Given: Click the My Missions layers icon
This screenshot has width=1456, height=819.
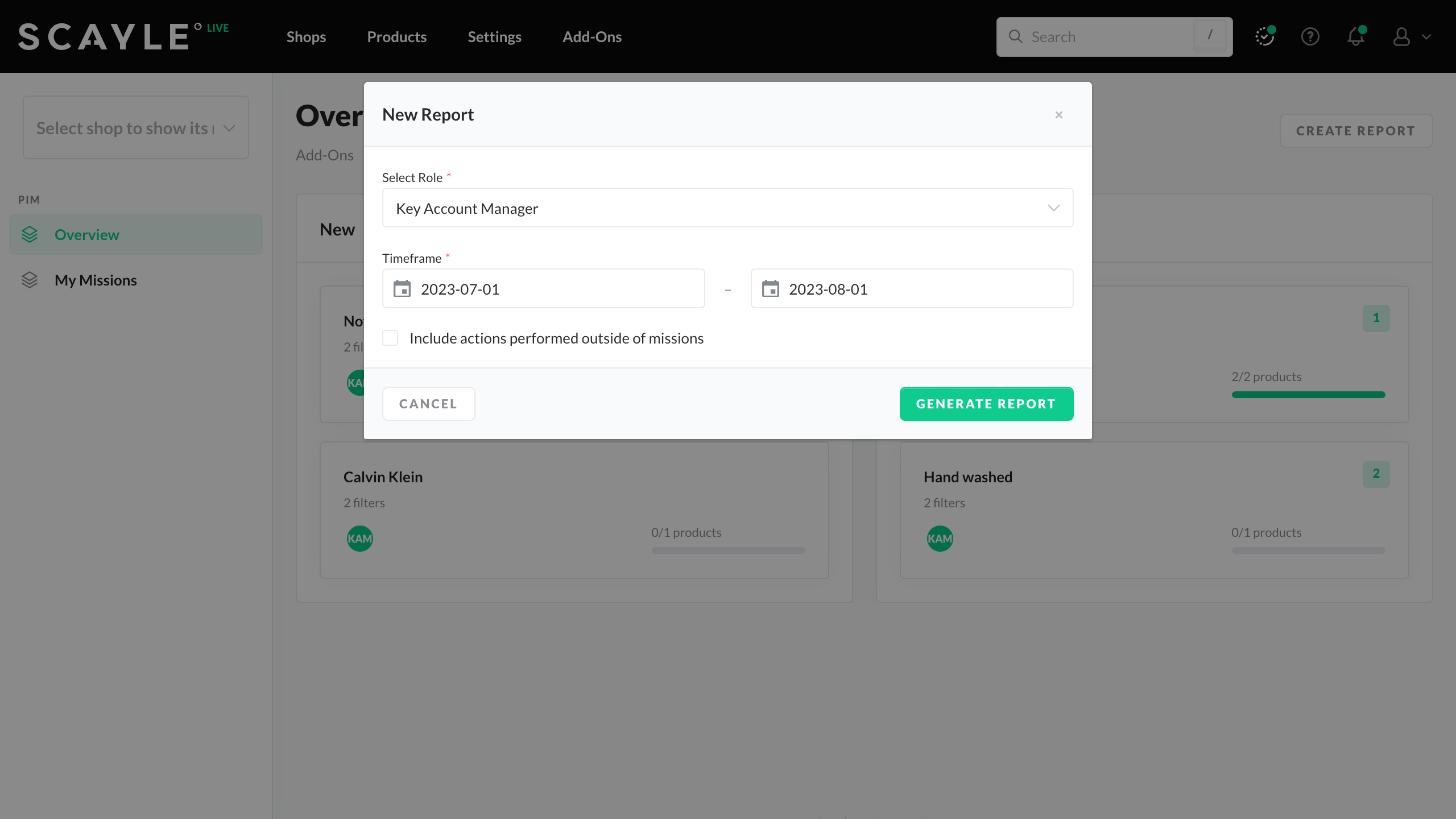Looking at the screenshot, I should (30, 280).
